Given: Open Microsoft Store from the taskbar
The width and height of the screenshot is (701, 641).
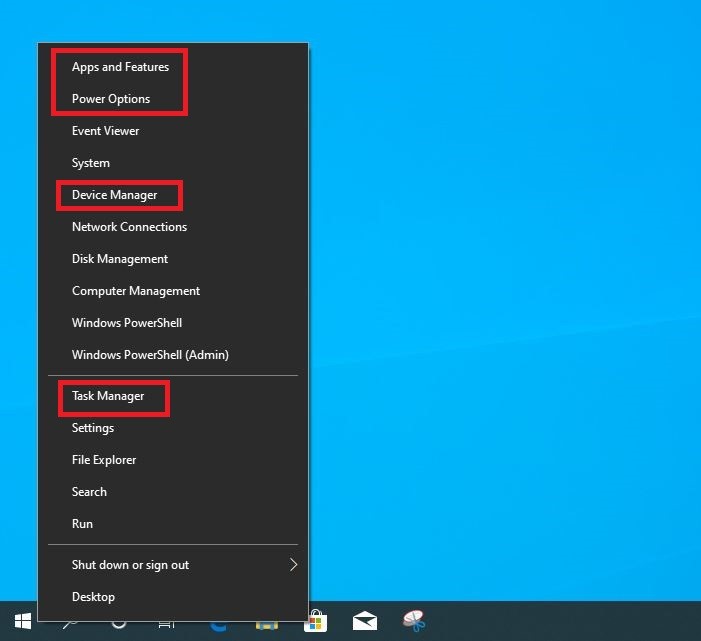Looking at the screenshot, I should pos(316,622).
